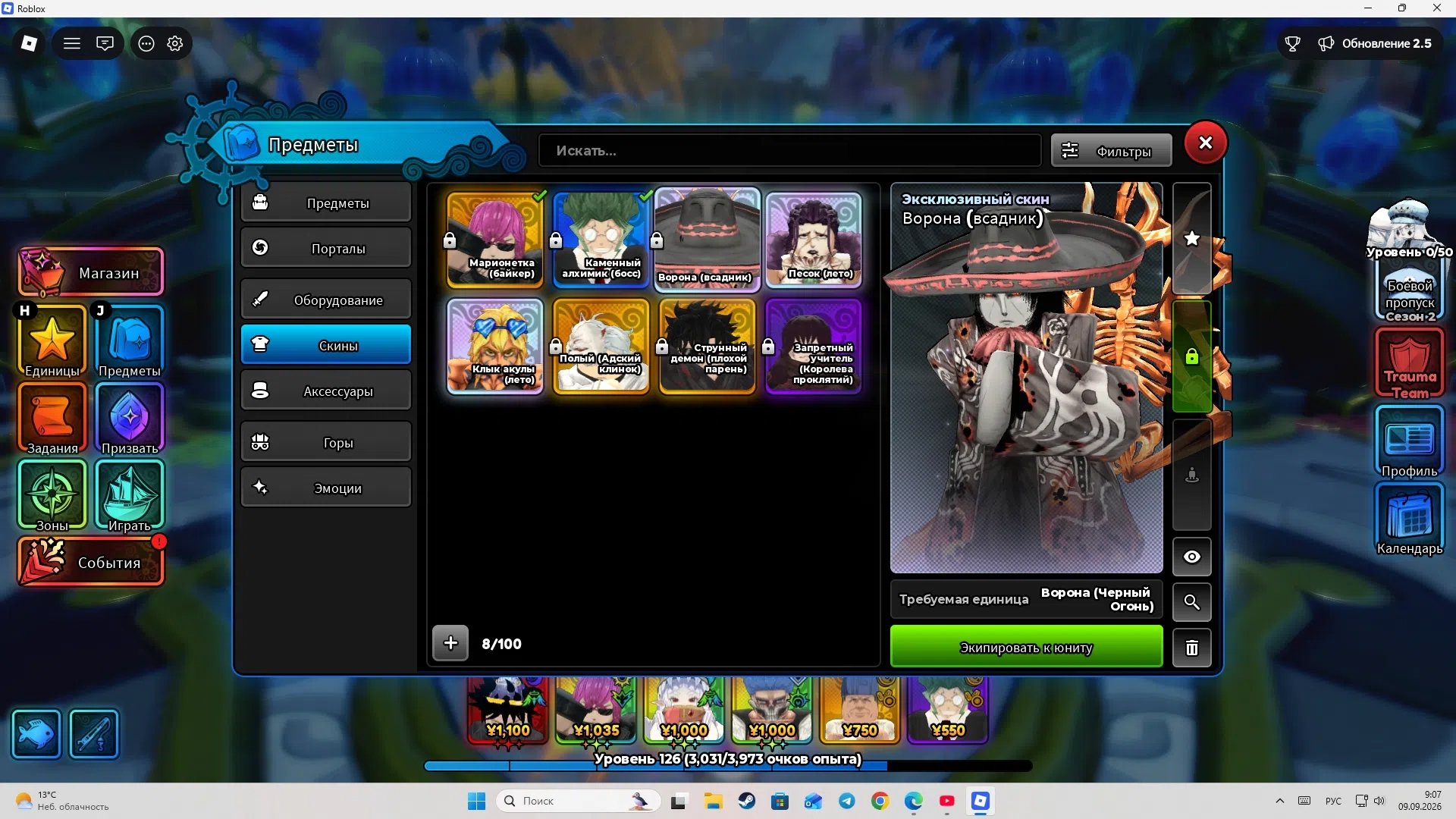Select the Аксессуары category tab
The width and height of the screenshot is (1456, 819).
pos(326,391)
